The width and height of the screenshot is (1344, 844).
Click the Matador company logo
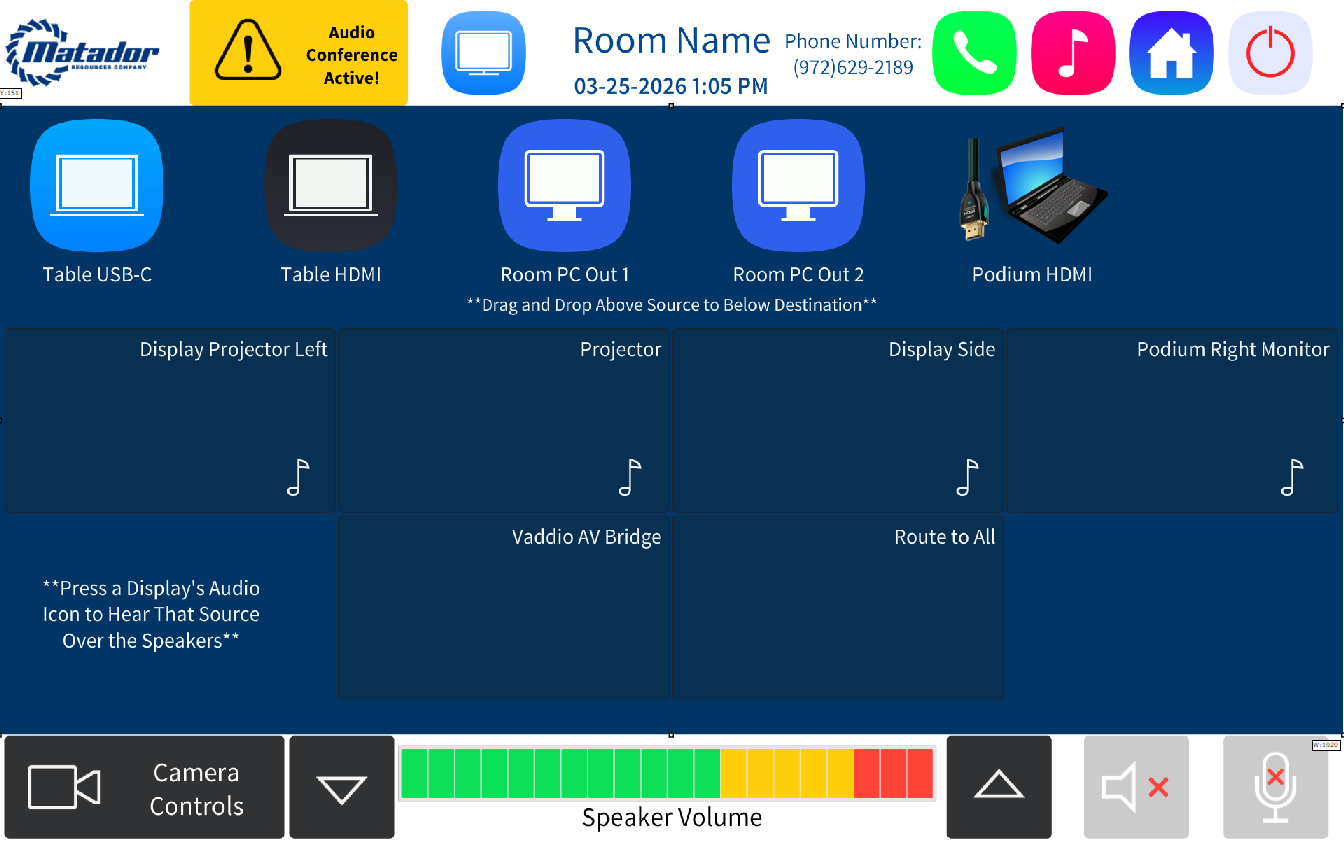[83, 52]
